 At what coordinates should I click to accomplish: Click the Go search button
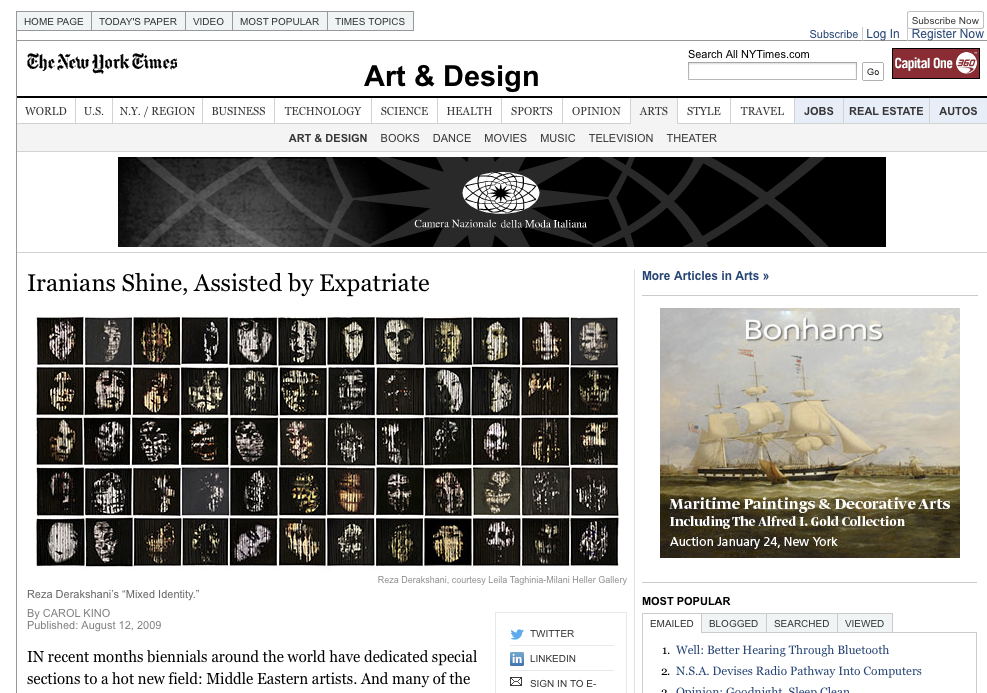[873, 71]
